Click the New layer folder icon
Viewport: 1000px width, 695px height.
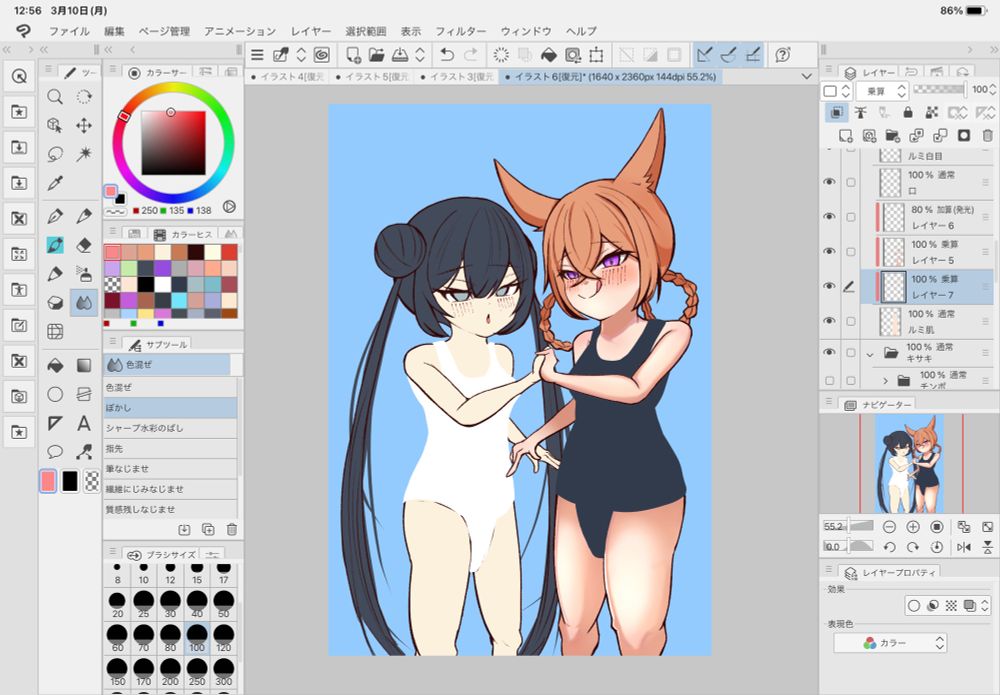point(892,135)
